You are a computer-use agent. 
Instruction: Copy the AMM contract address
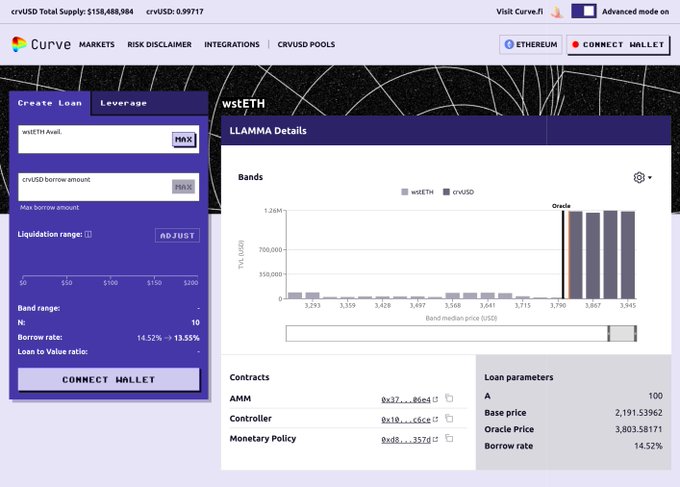click(x=449, y=398)
